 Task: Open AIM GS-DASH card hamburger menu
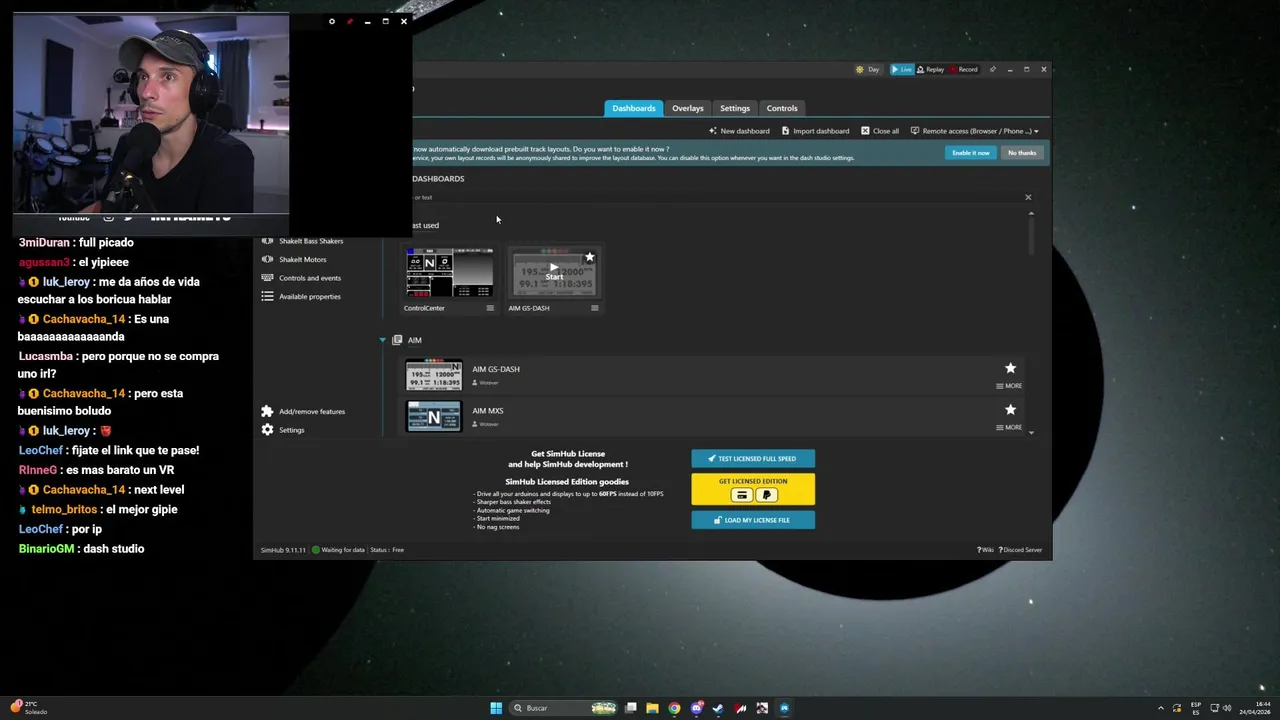coord(594,308)
